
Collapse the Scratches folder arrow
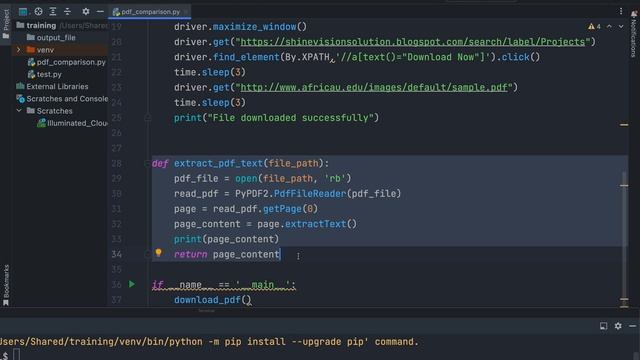19,111
